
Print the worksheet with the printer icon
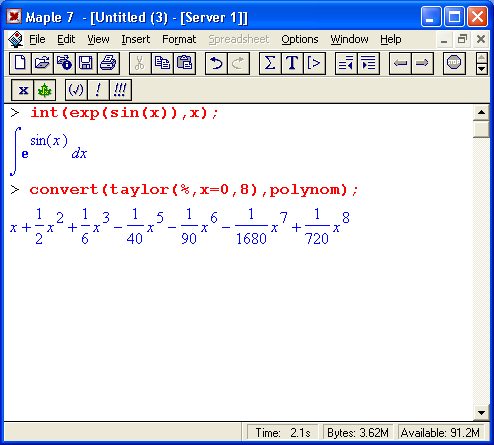tap(108, 63)
